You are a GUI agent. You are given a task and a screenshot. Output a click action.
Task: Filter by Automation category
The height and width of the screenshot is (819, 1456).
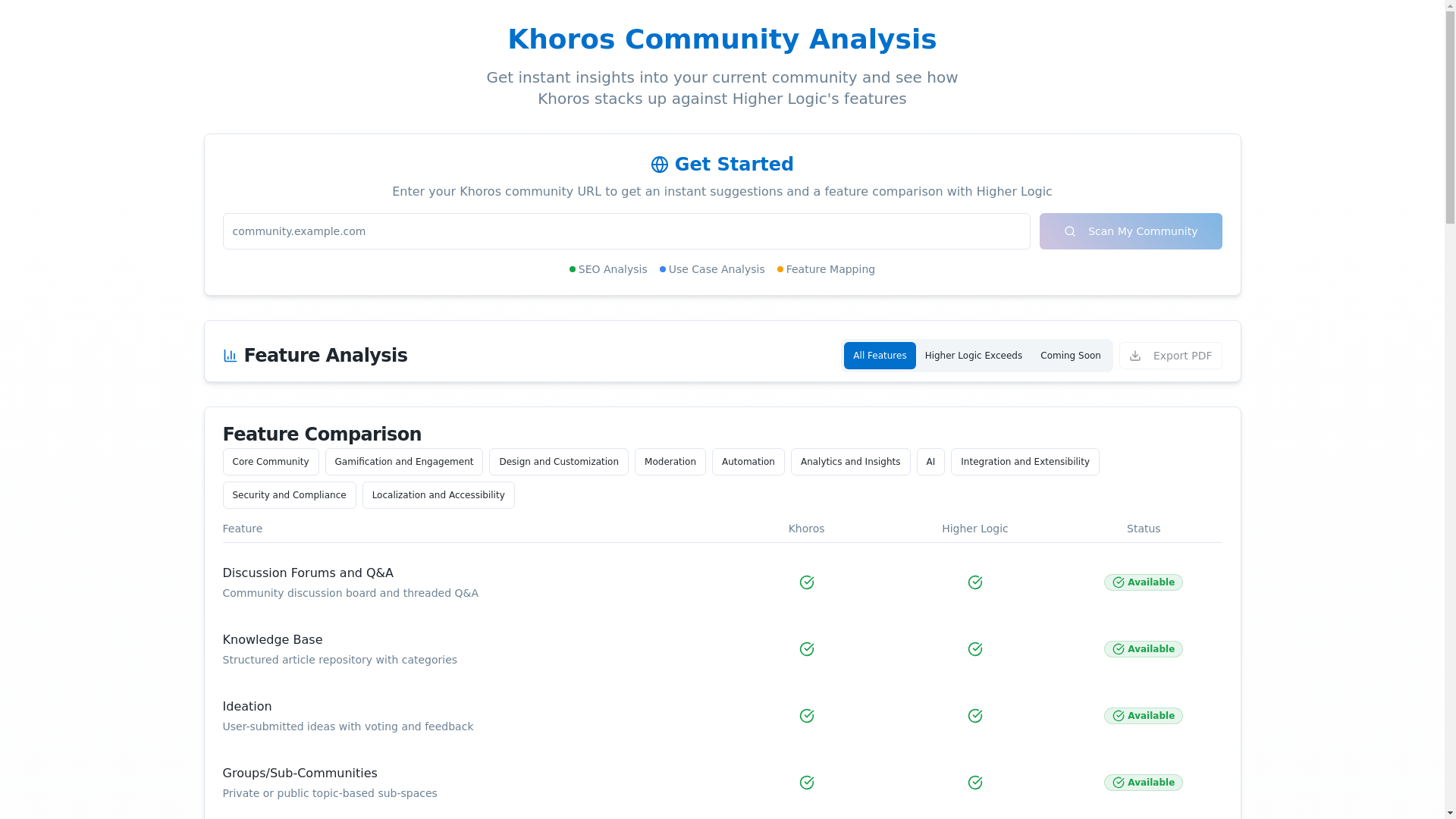pyautogui.click(x=748, y=462)
